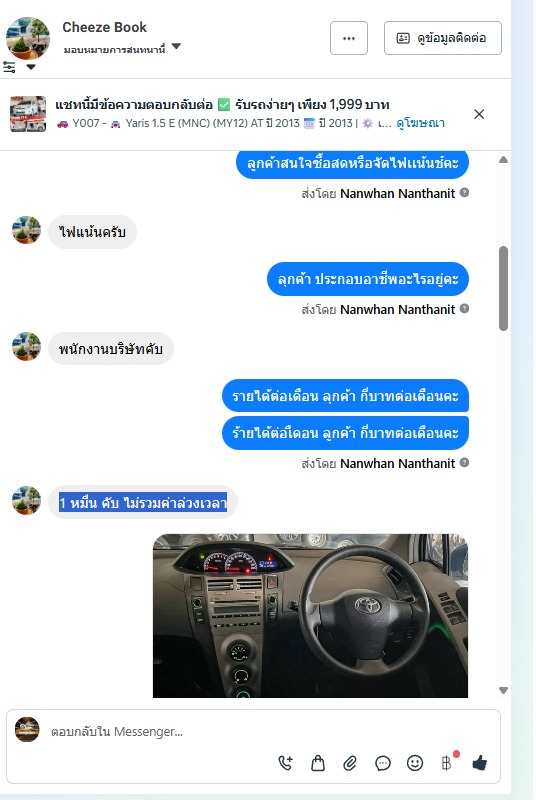Open the three-dot more options button
The height and width of the screenshot is (800, 536).
(349, 38)
